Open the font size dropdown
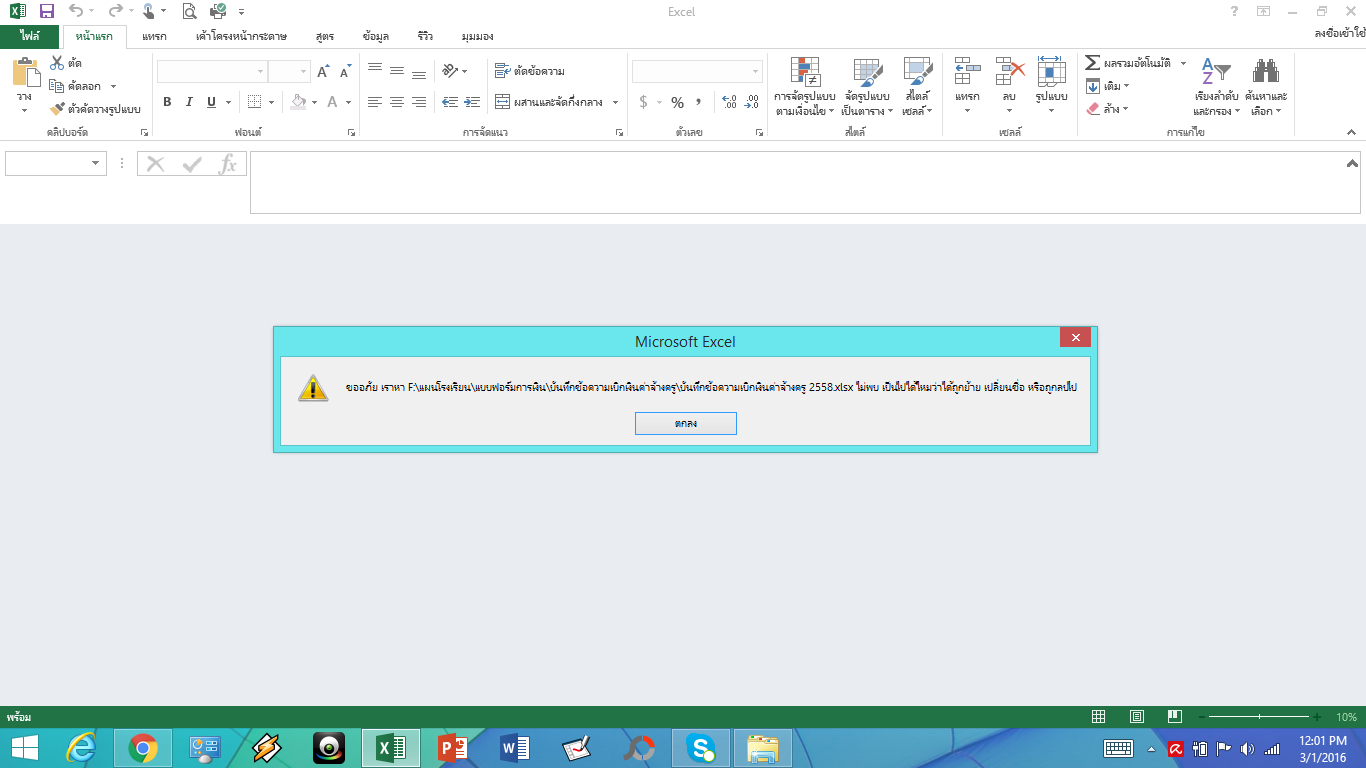 [x=303, y=72]
